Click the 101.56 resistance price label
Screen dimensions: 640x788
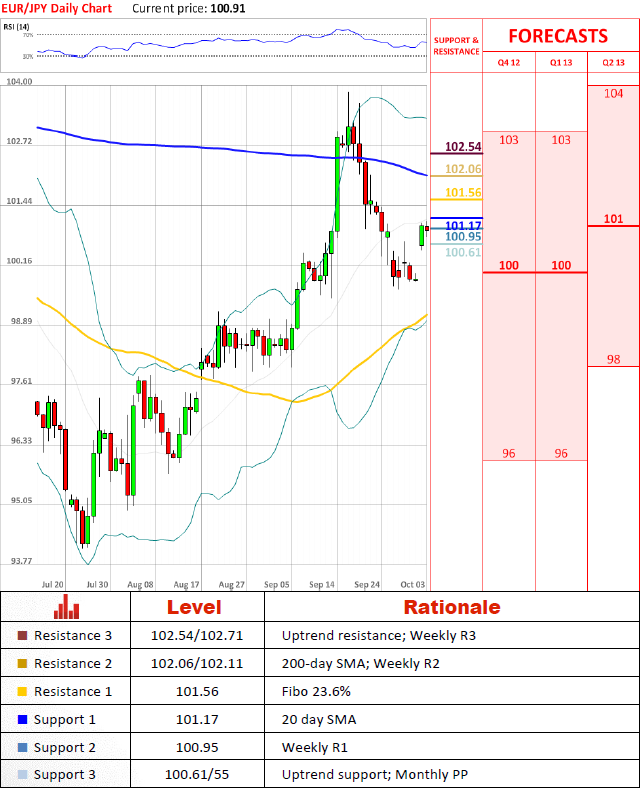[x=463, y=192]
